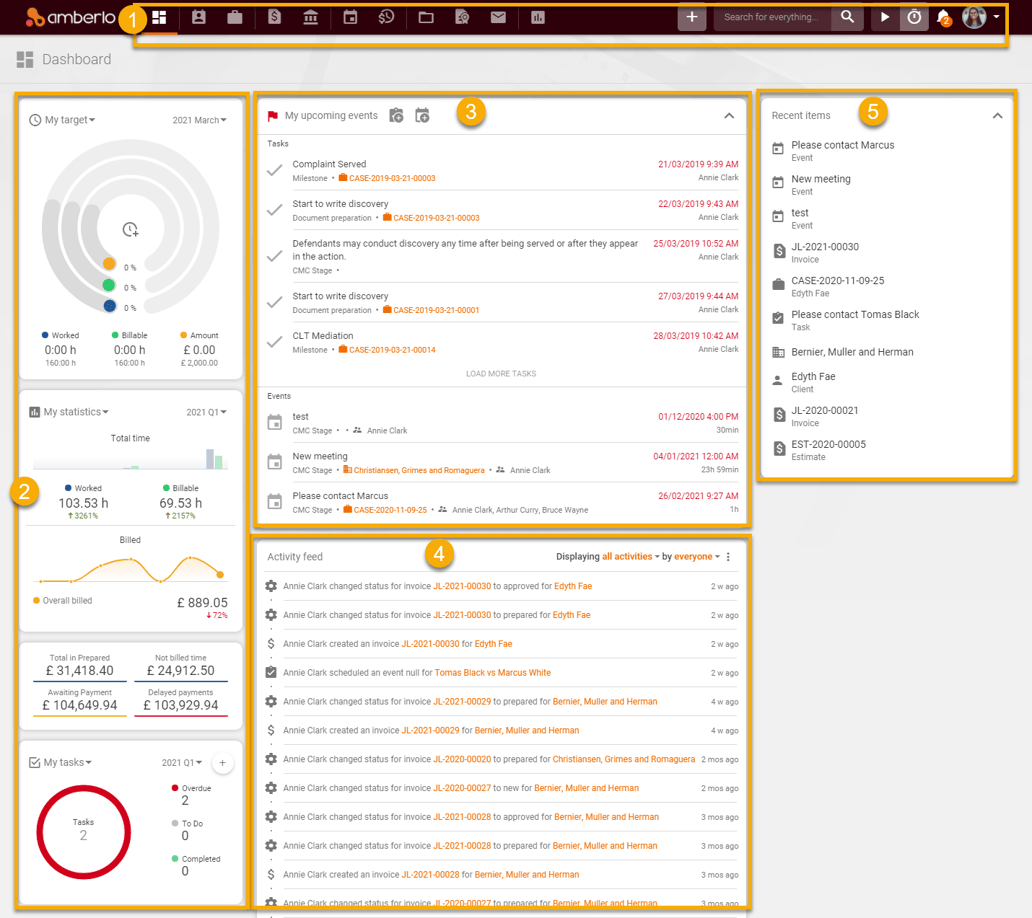Collapse the Recent items panel
Image resolution: width=1032 pixels, height=918 pixels.
point(997,115)
